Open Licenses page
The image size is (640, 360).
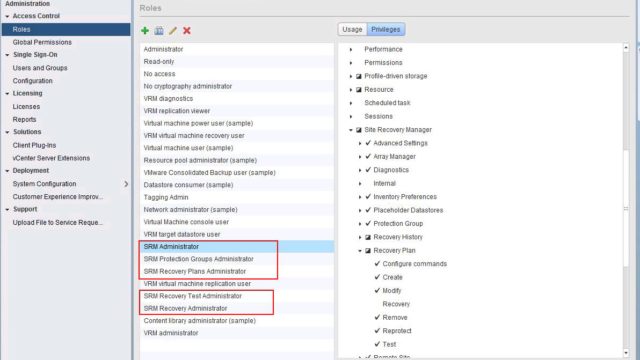pos(26,107)
